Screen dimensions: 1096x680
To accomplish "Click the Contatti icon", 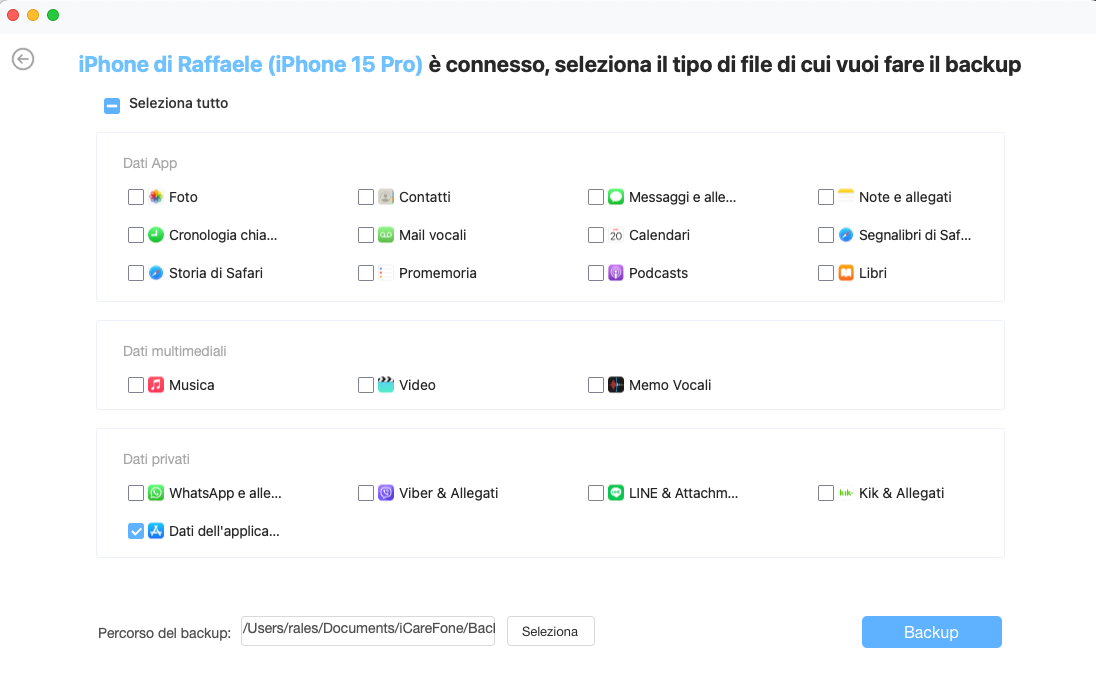I will coord(386,197).
